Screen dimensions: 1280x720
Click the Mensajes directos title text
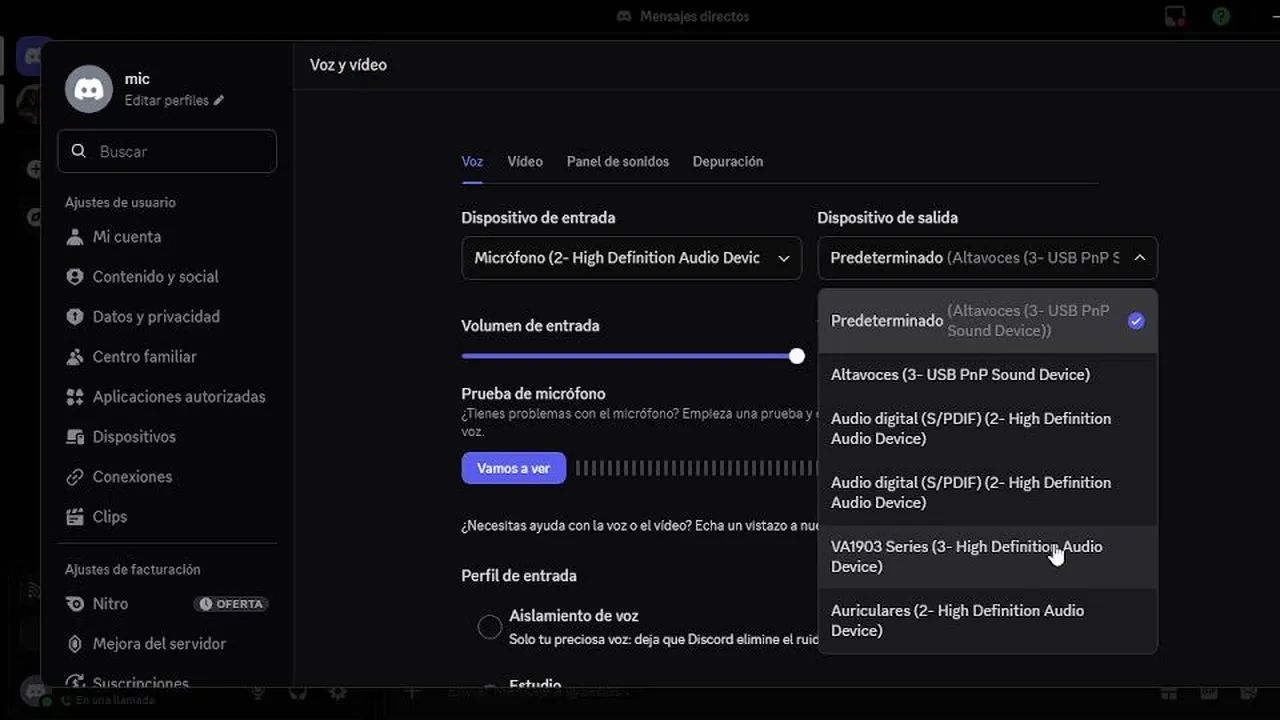pyautogui.click(x=694, y=16)
